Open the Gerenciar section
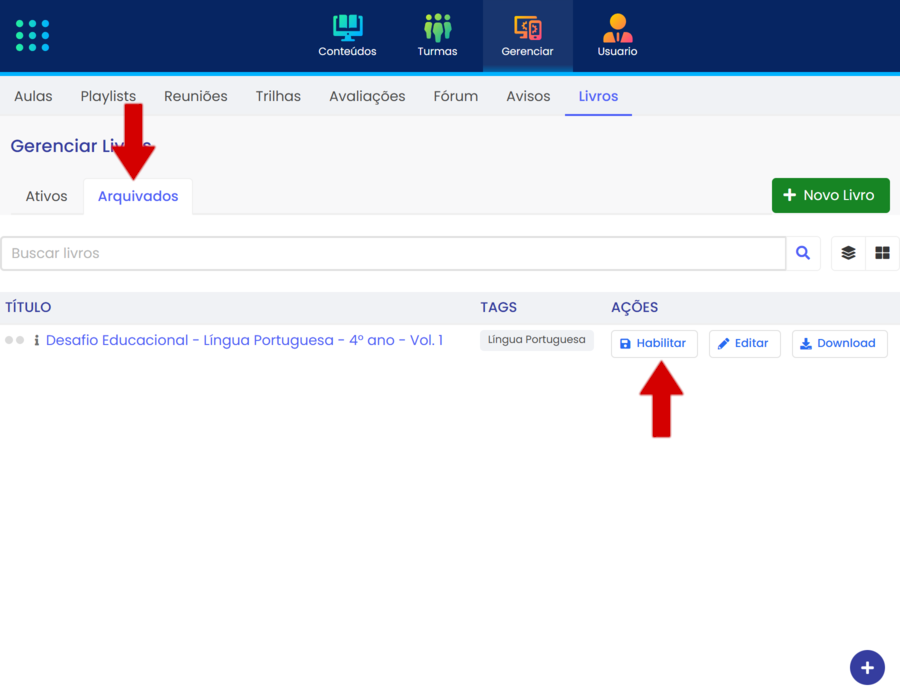 [527, 36]
